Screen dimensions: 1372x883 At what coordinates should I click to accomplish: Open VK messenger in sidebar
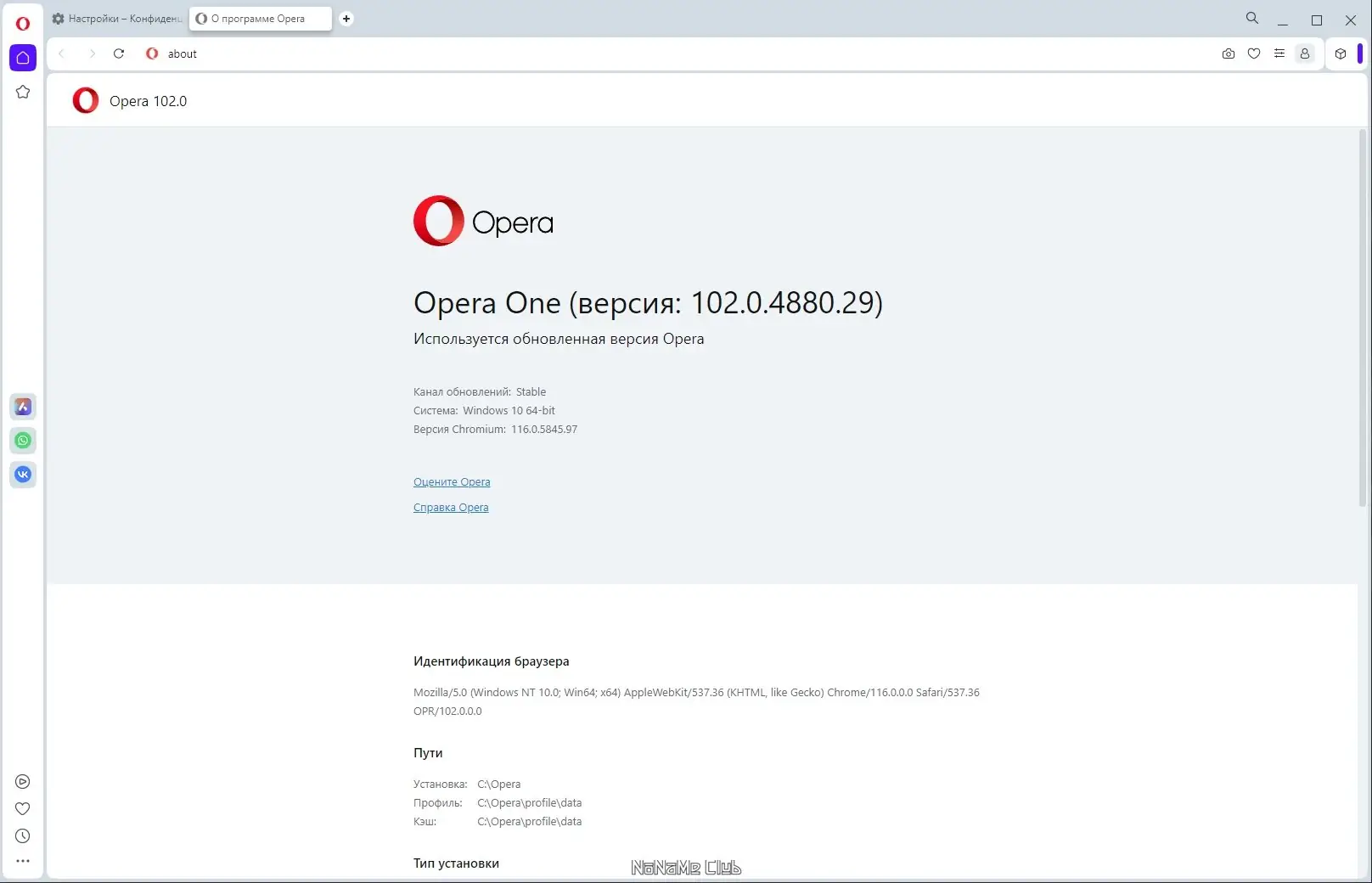[23, 475]
